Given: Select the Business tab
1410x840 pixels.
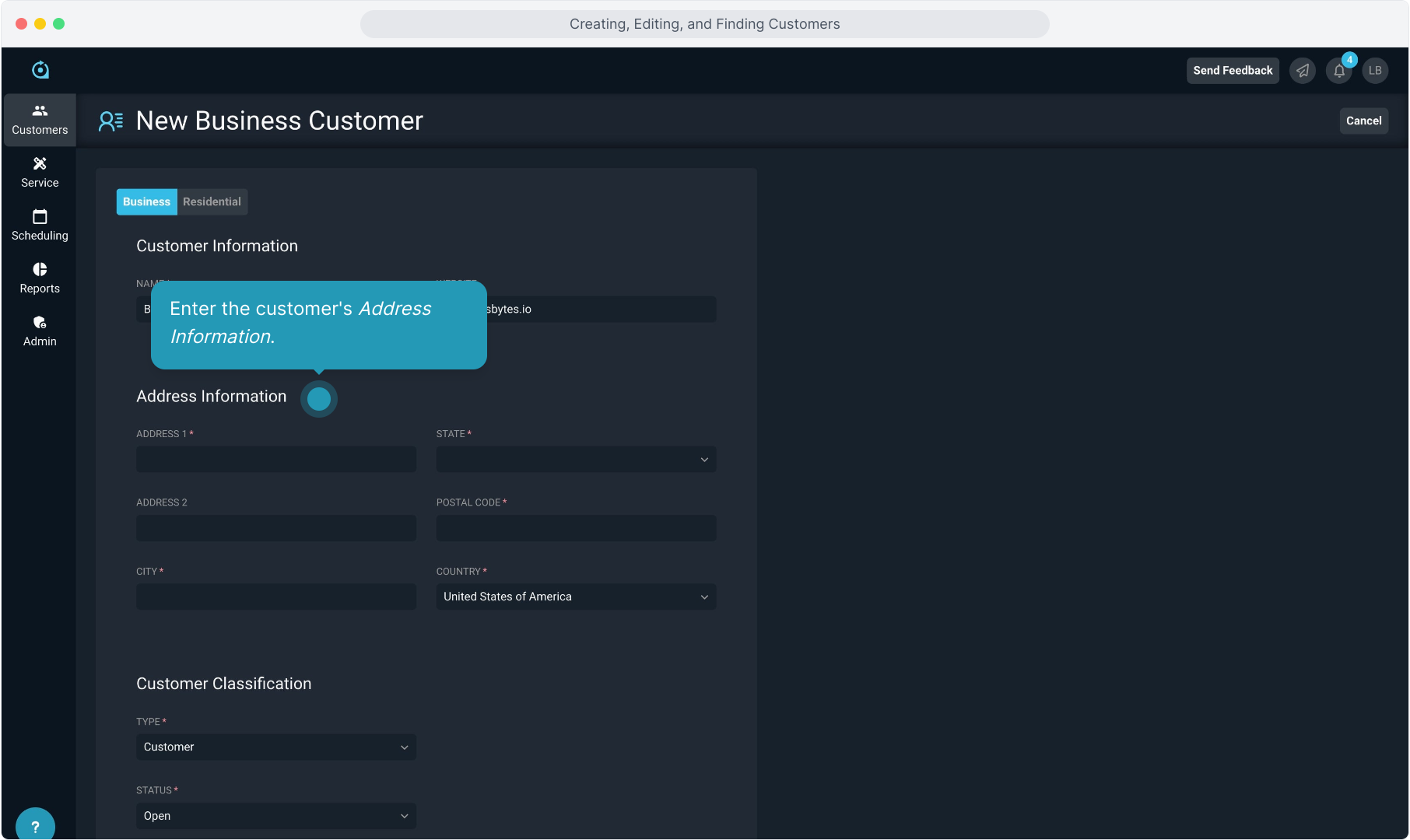Looking at the screenshot, I should [x=146, y=201].
